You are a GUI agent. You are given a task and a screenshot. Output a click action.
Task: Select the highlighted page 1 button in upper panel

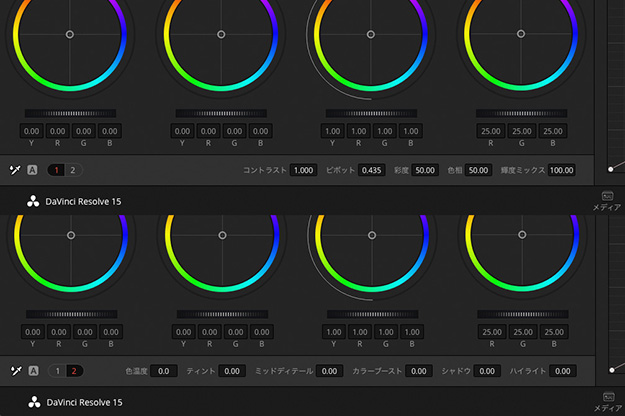58,170
